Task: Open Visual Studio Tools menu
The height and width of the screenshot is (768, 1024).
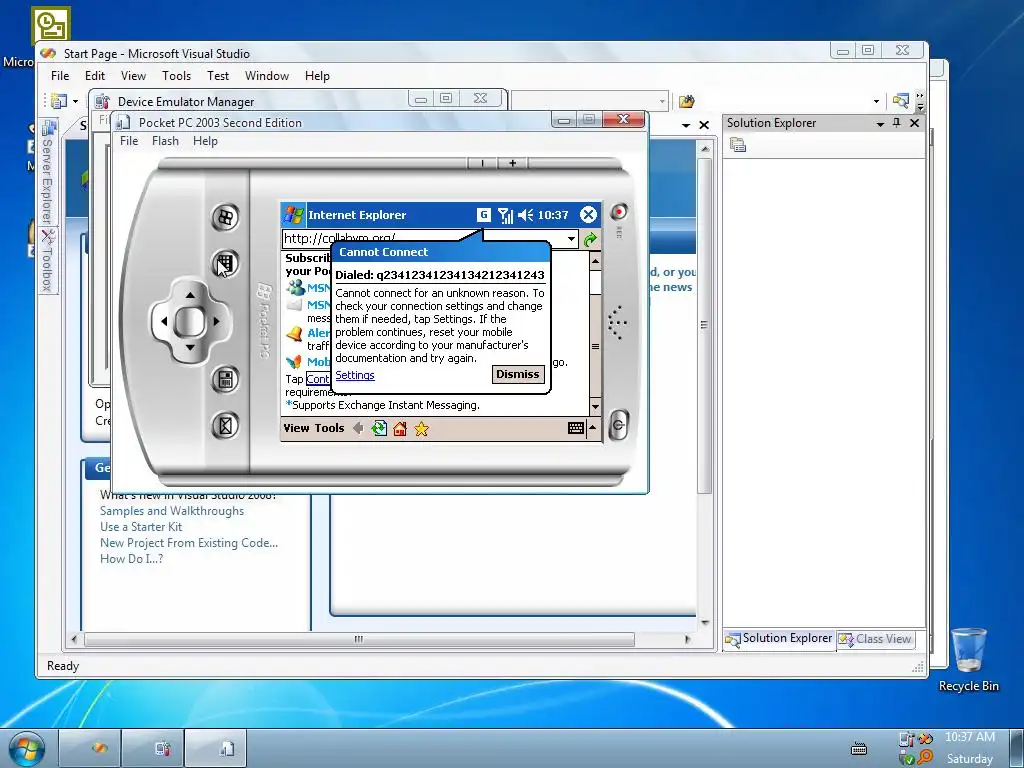Action: 176,76
